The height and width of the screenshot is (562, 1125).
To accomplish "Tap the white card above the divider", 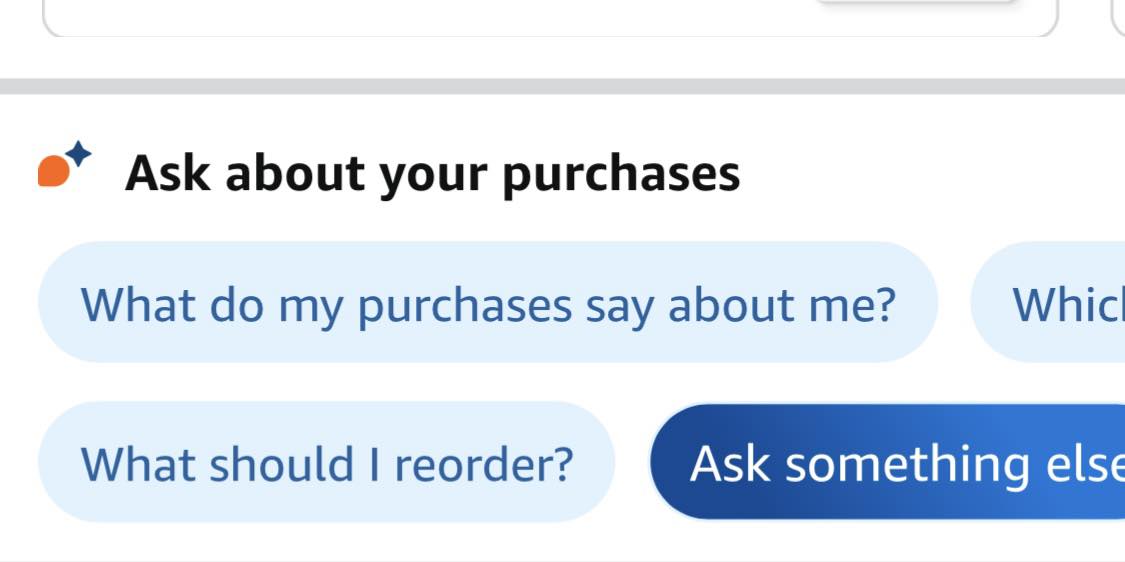I will pyautogui.click(x=548, y=16).
